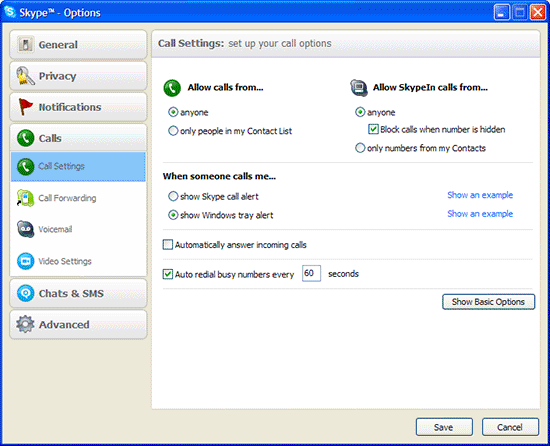Click the Privacy keys icon
Viewport: 550px width, 446px height.
25,76
